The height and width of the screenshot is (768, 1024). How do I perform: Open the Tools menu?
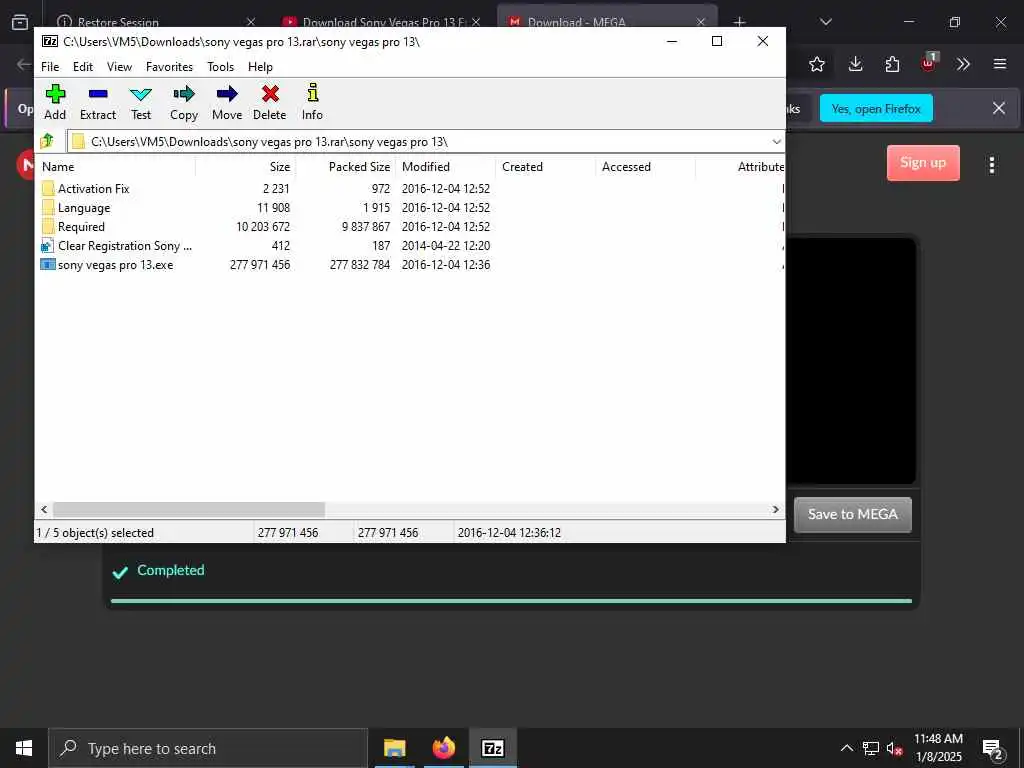click(220, 67)
